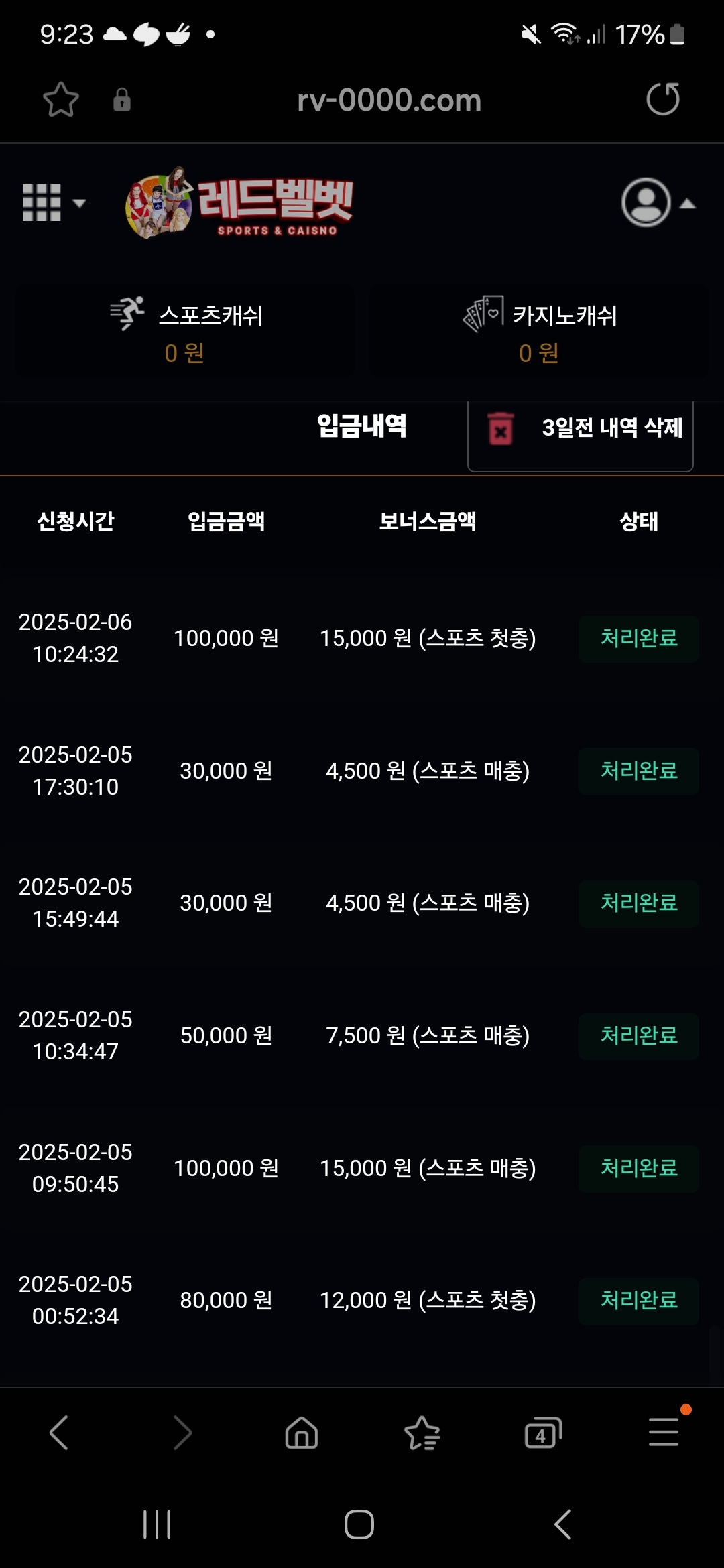
Task: Select the 입금내역 heading tab
Action: point(361,426)
